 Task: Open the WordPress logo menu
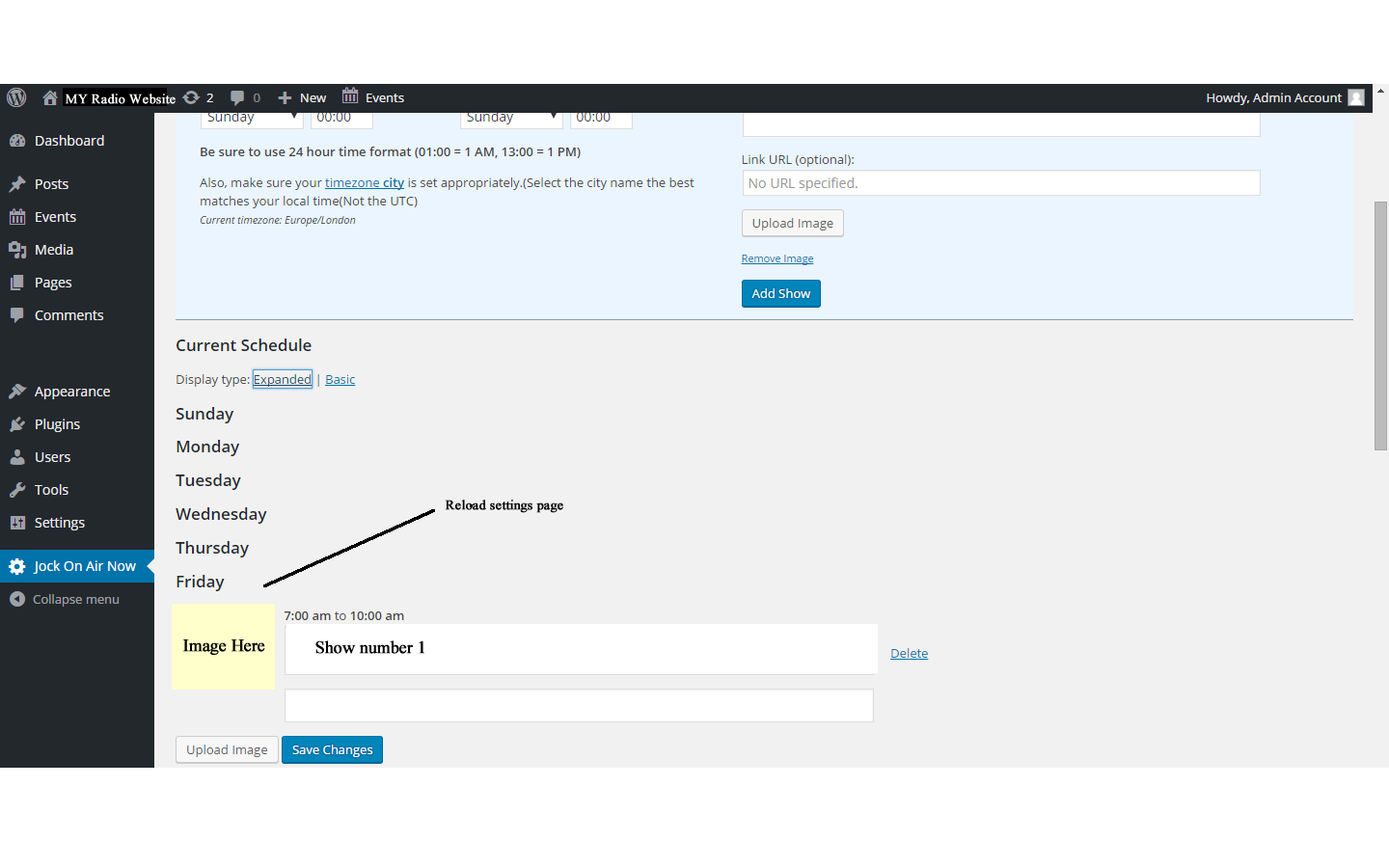coord(16,97)
